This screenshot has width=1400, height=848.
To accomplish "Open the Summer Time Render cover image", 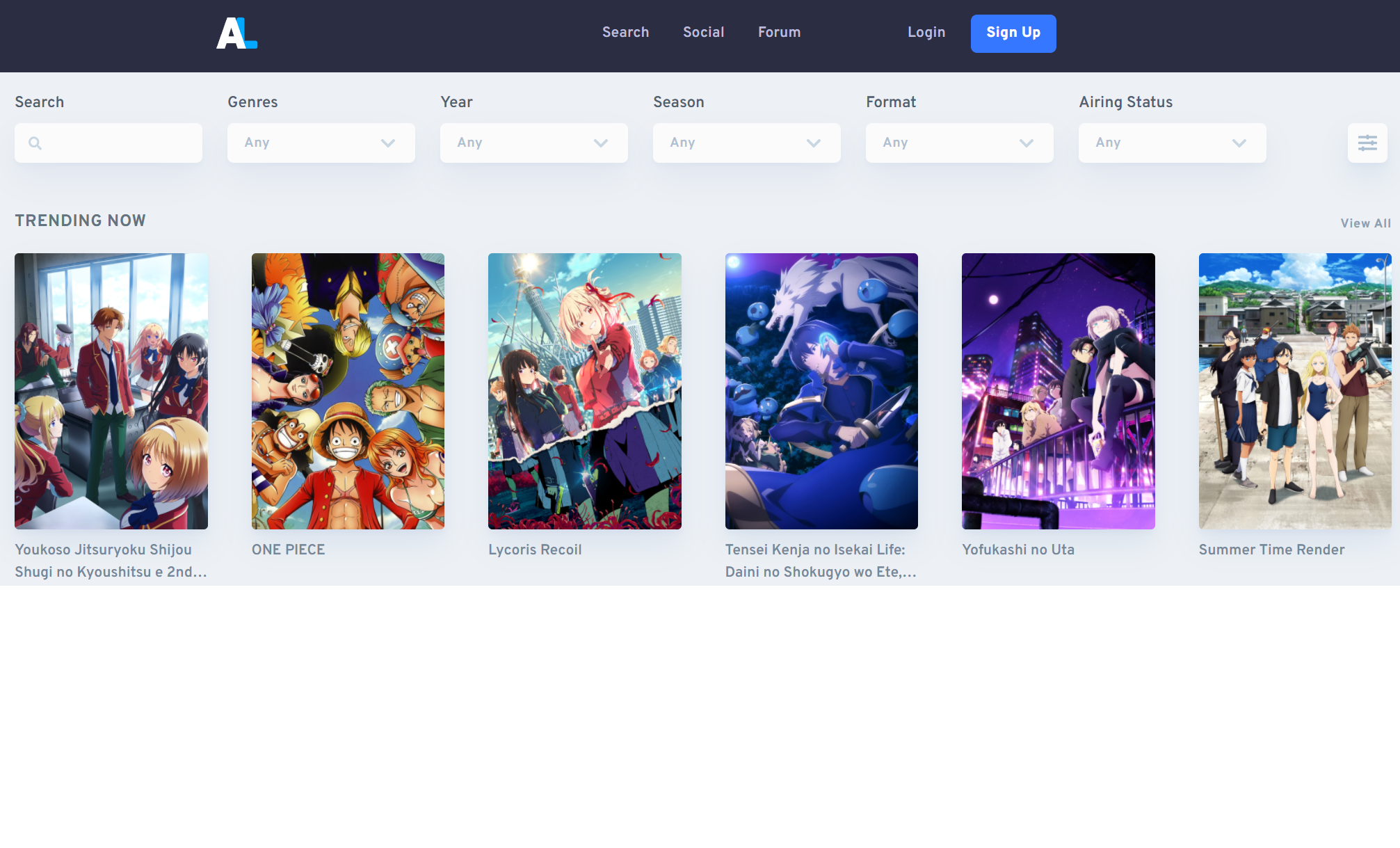I will coord(1295,391).
